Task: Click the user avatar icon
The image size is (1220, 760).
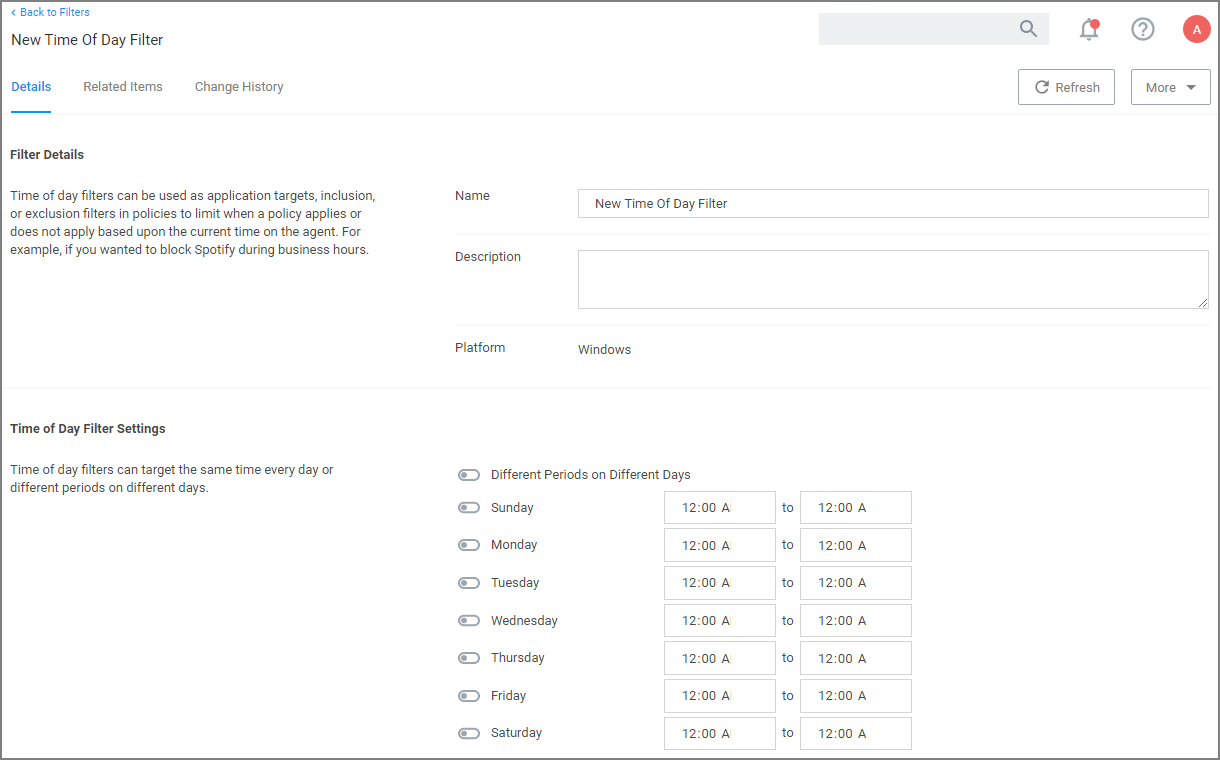Action: click(1196, 29)
